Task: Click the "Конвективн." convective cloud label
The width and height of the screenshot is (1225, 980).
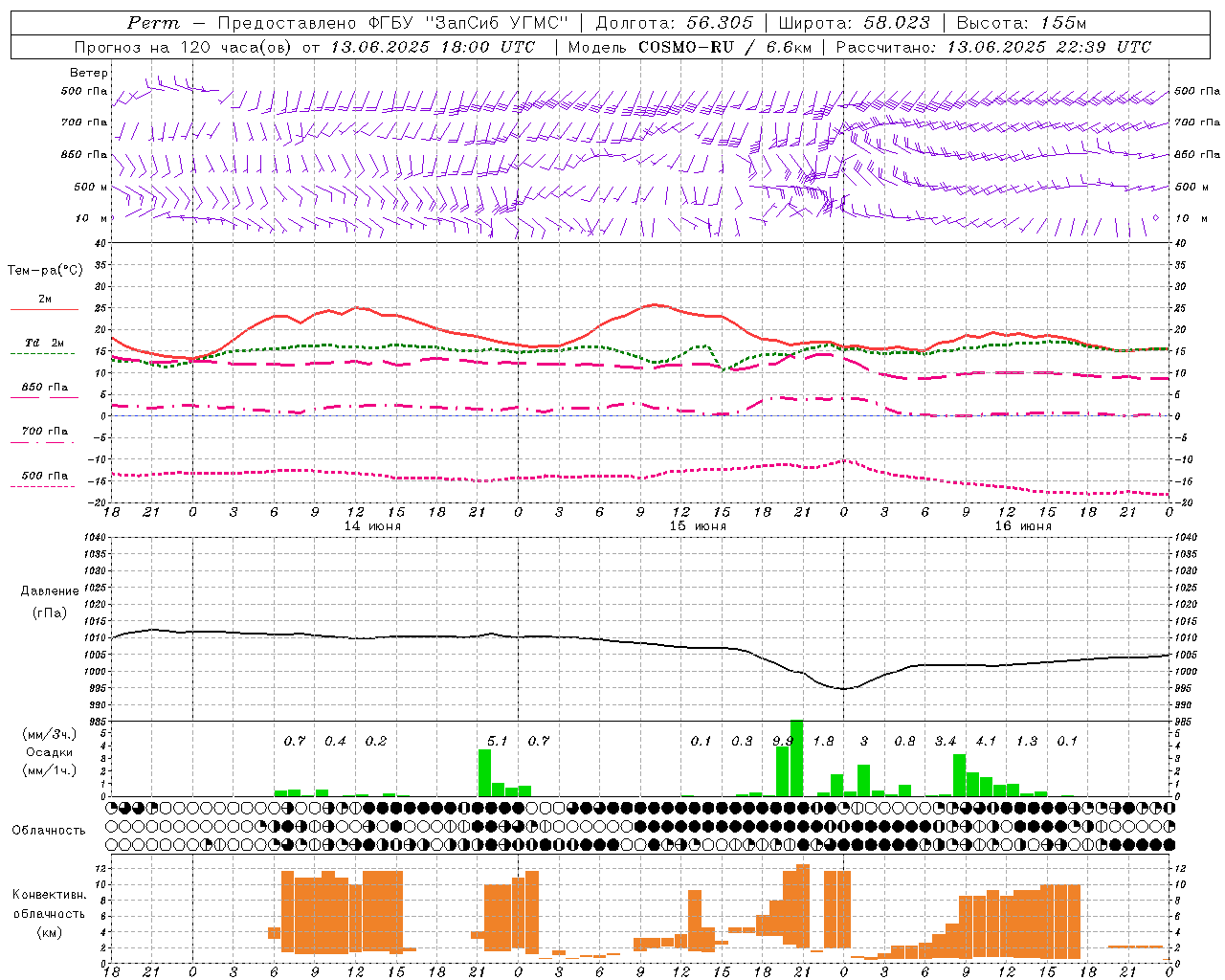Action: pos(49,895)
